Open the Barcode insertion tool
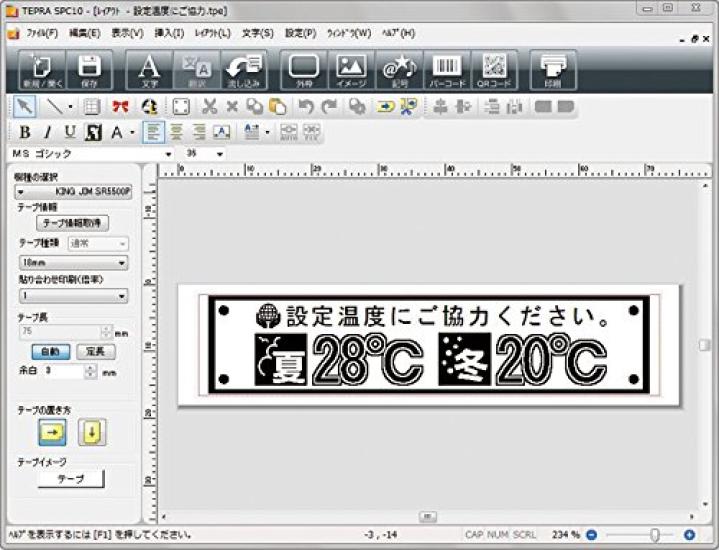719x550 pixels. pyautogui.click(x=447, y=70)
